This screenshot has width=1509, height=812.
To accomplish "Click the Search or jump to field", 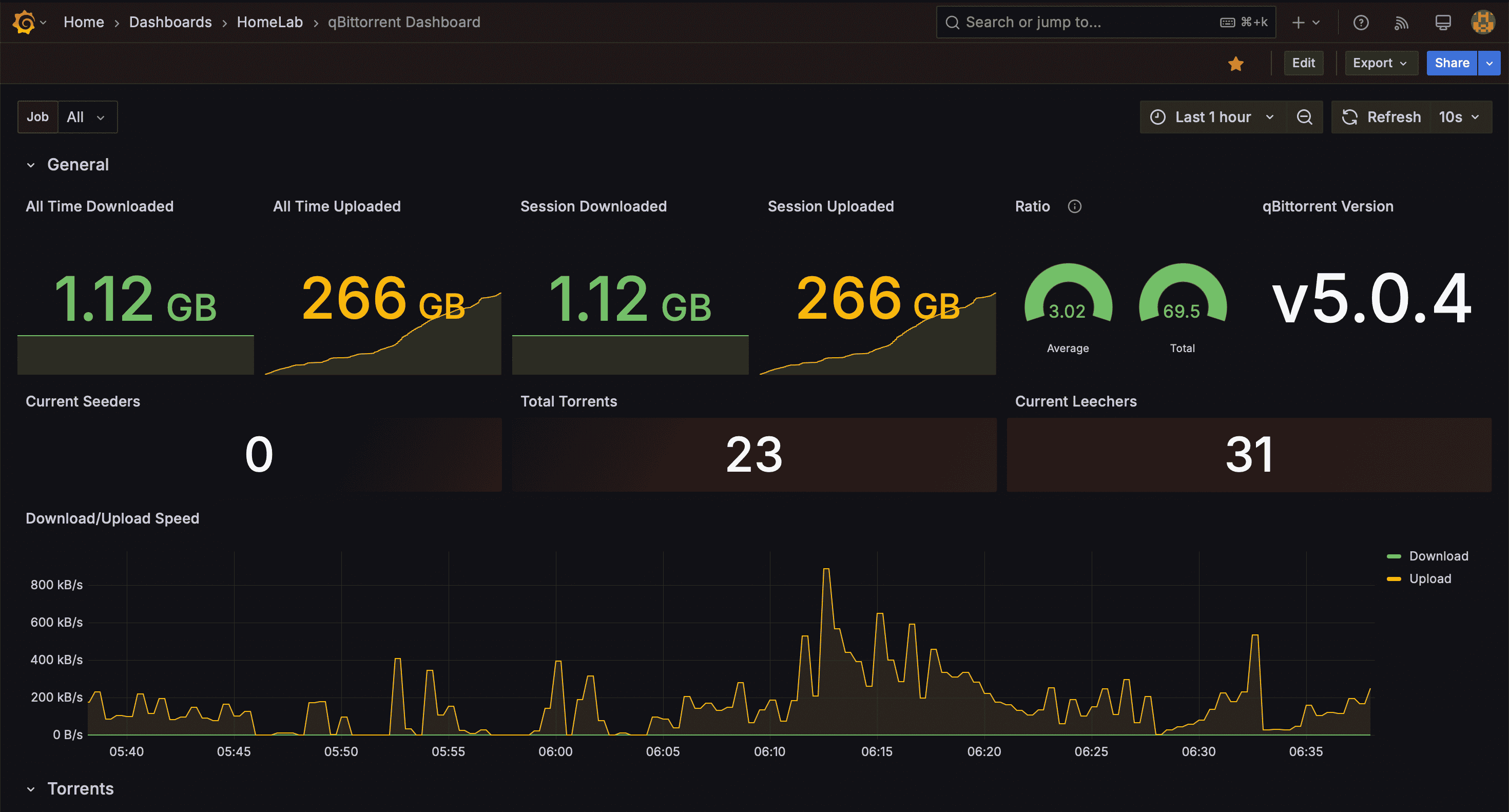I will point(1106,22).
